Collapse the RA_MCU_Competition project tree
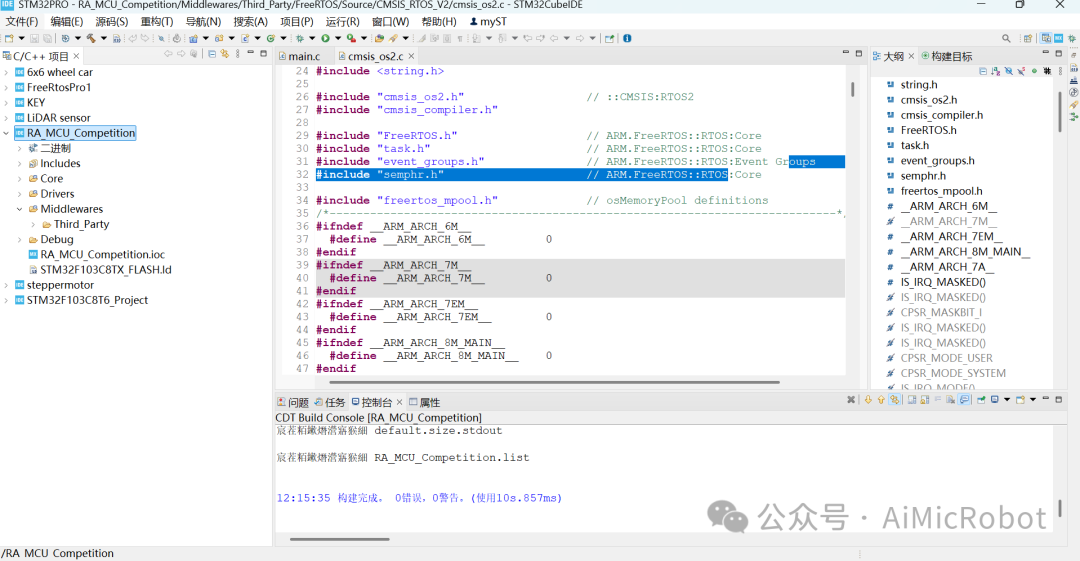 tap(6, 133)
